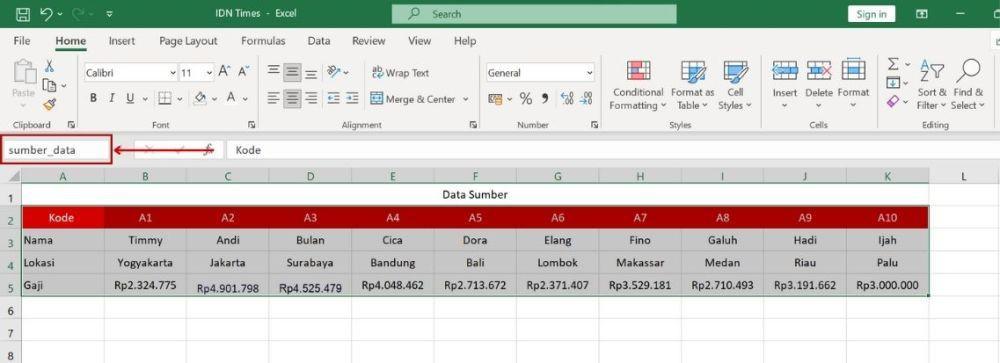This screenshot has height=363, width=1000.
Task: Click Increase Font Size icon
Action: pyautogui.click(x=224, y=71)
